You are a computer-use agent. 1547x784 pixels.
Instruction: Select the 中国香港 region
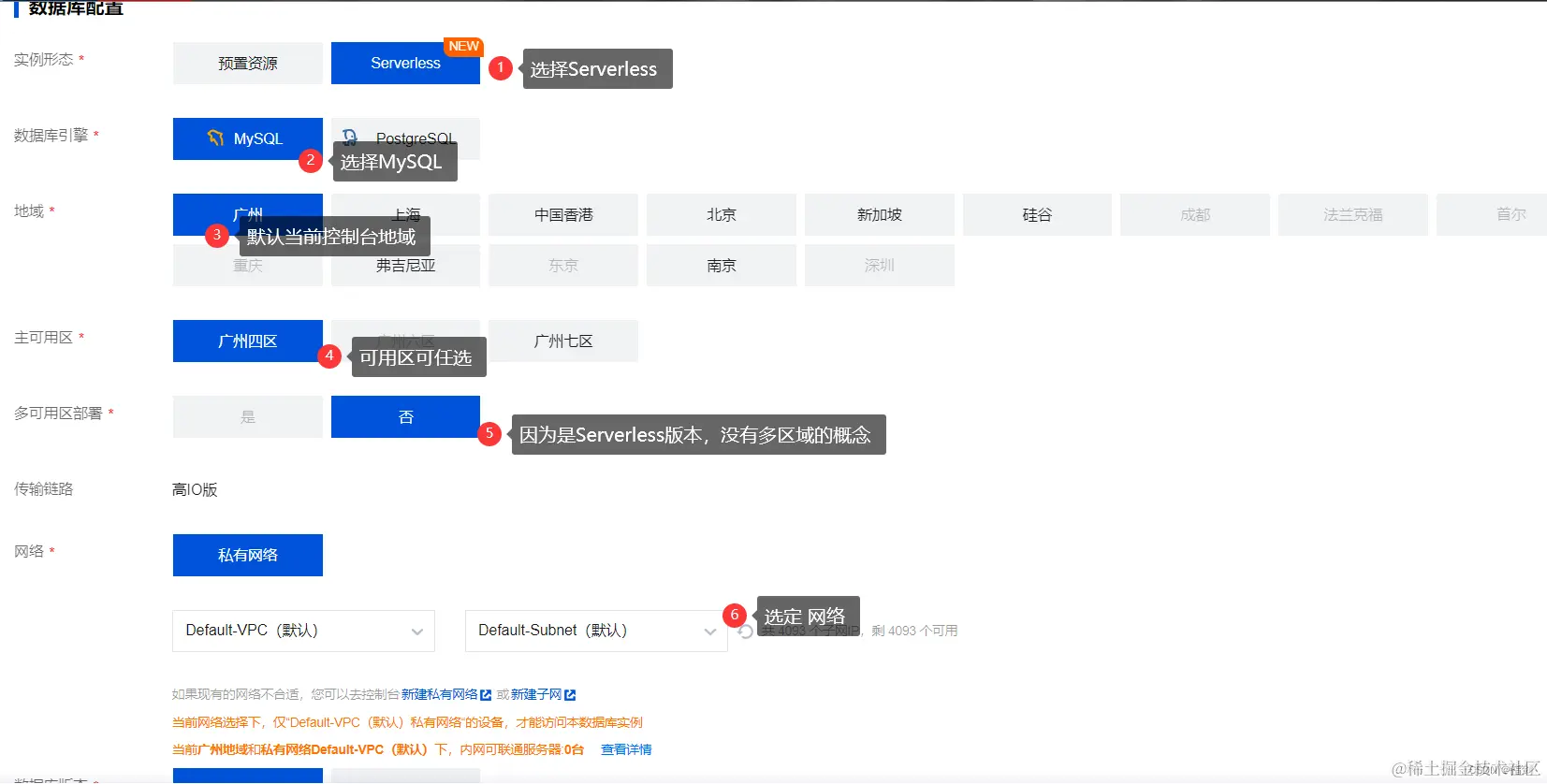pyautogui.click(x=563, y=214)
